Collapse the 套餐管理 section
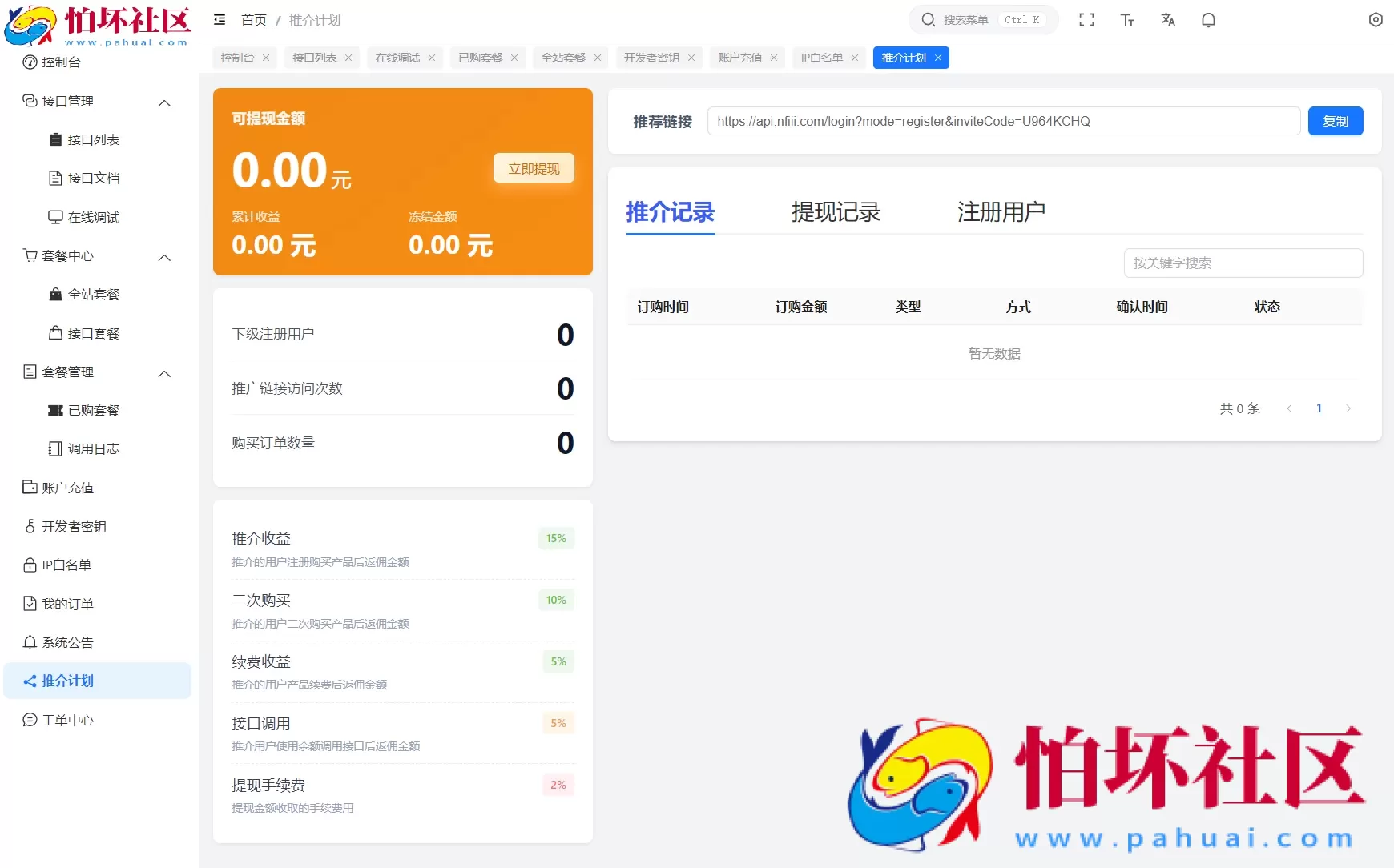Image resolution: width=1394 pixels, height=868 pixels. [164, 372]
